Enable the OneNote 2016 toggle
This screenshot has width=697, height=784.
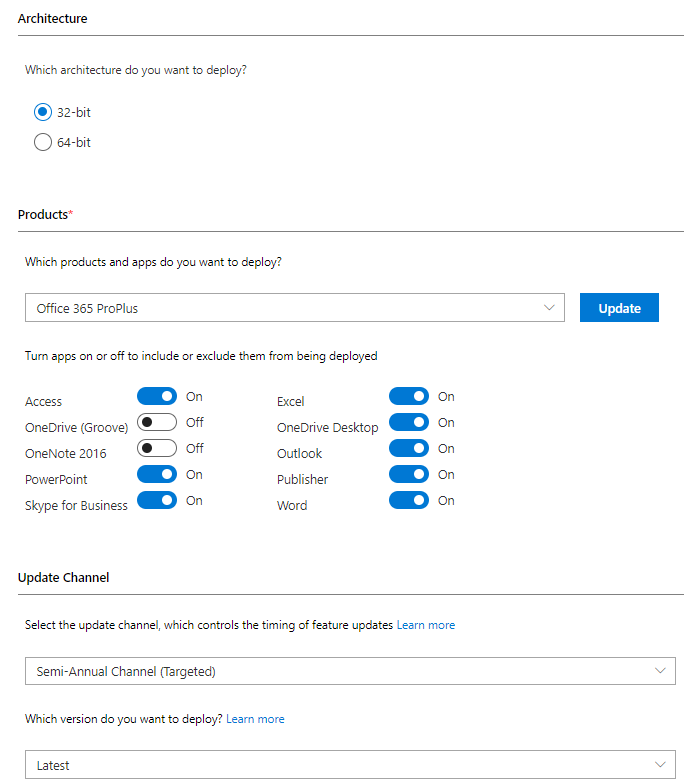click(157, 448)
